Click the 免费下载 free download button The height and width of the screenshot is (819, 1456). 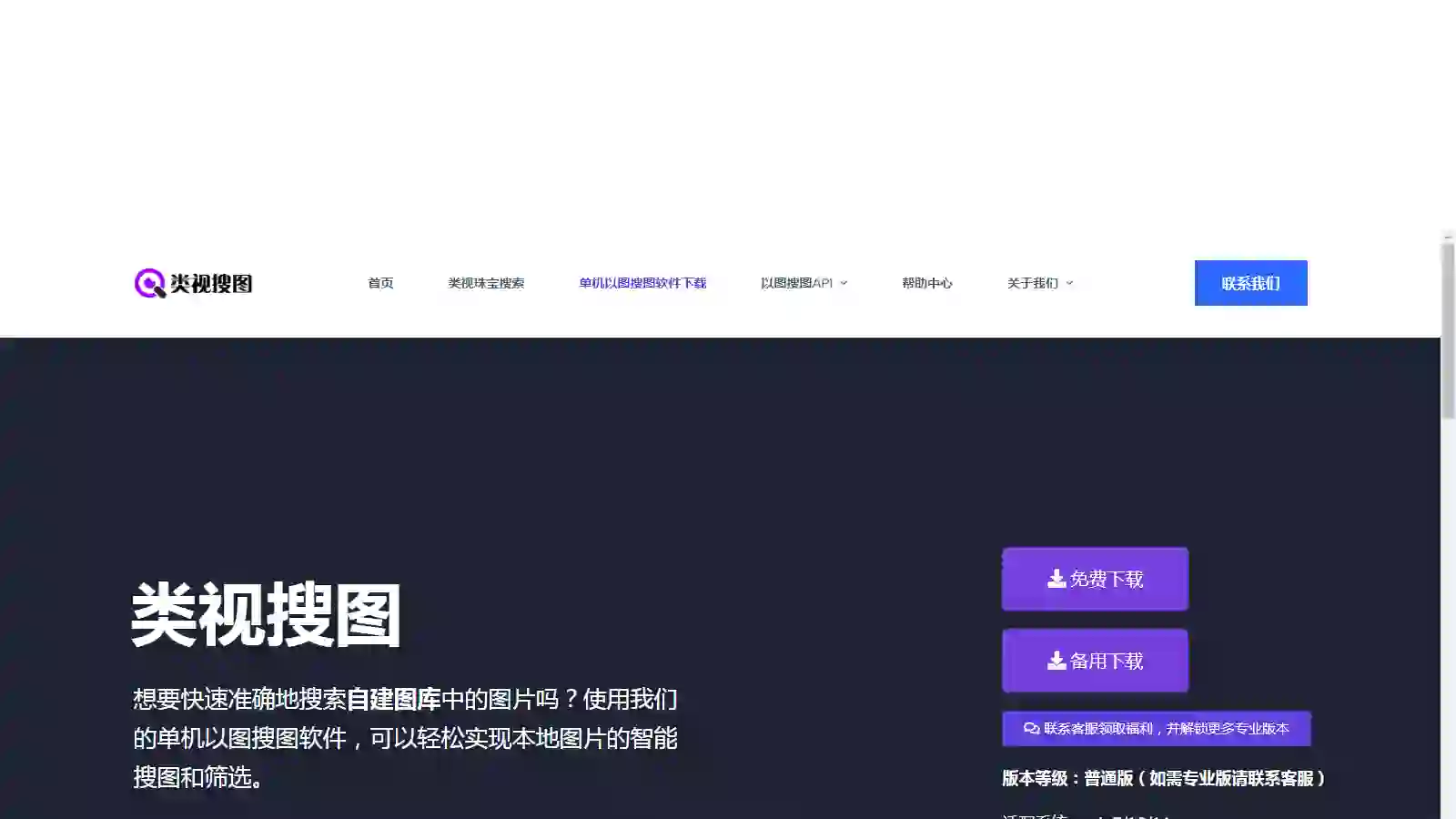click(x=1095, y=579)
